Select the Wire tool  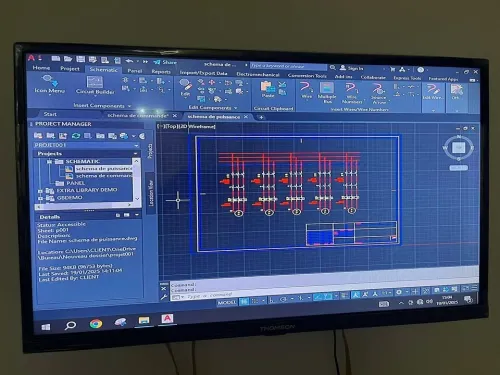pyautogui.click(x=306, y=90)
